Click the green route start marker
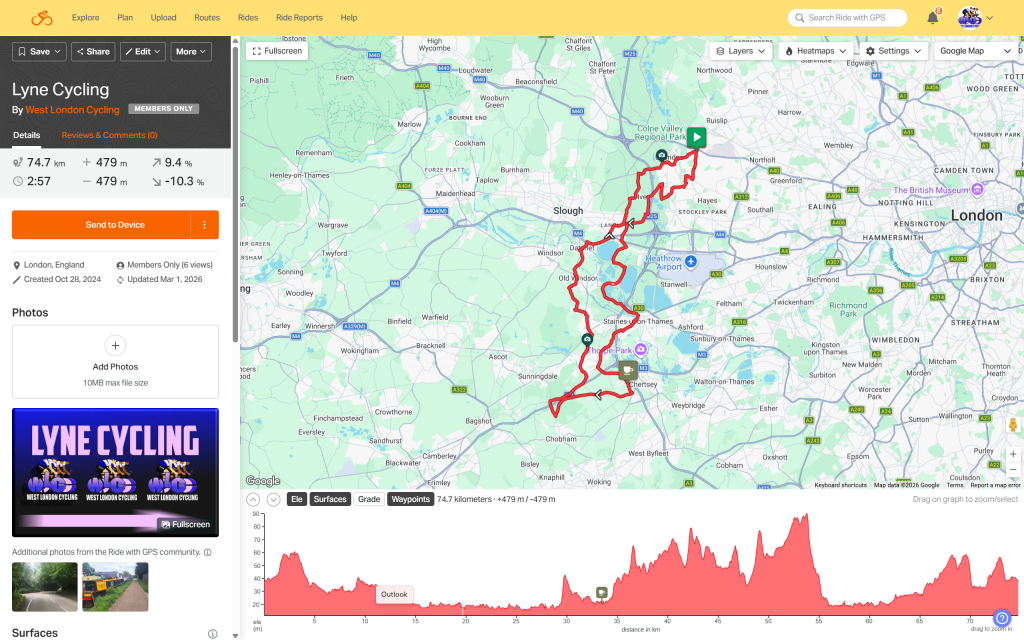Screen dimensions: 1024x640 pos(696,138)
